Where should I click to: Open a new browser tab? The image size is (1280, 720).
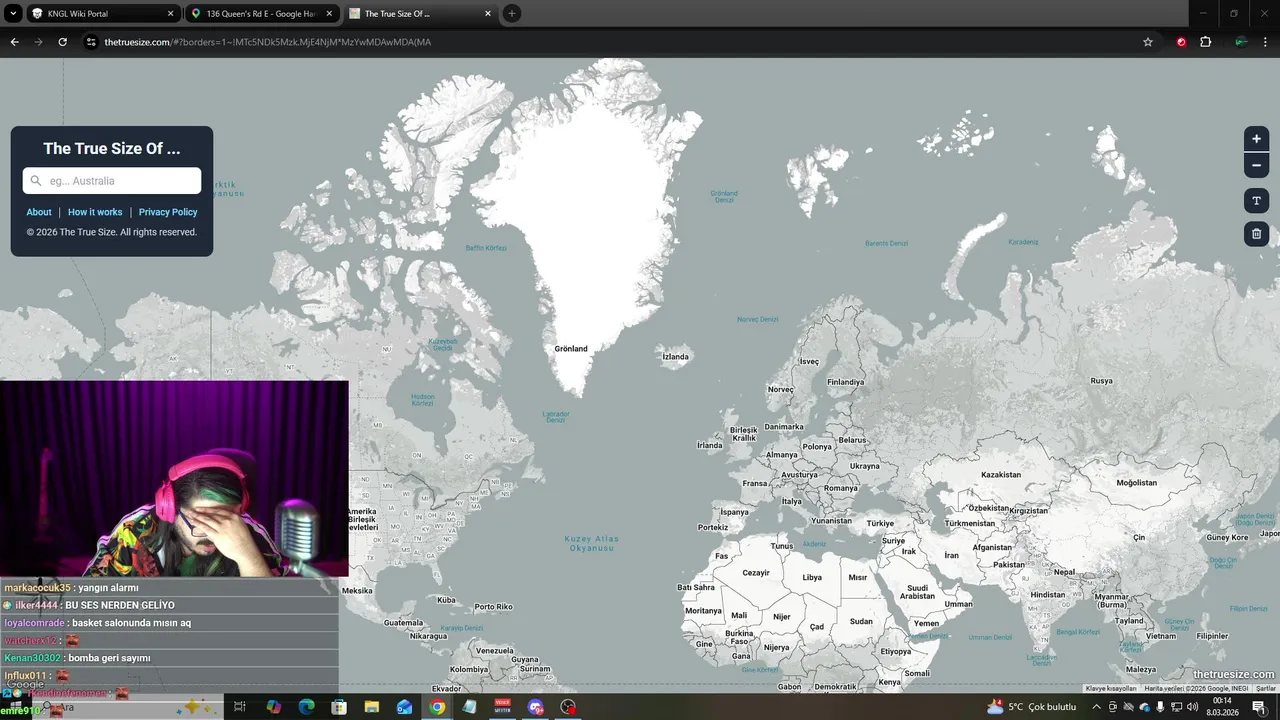[512, 14]
